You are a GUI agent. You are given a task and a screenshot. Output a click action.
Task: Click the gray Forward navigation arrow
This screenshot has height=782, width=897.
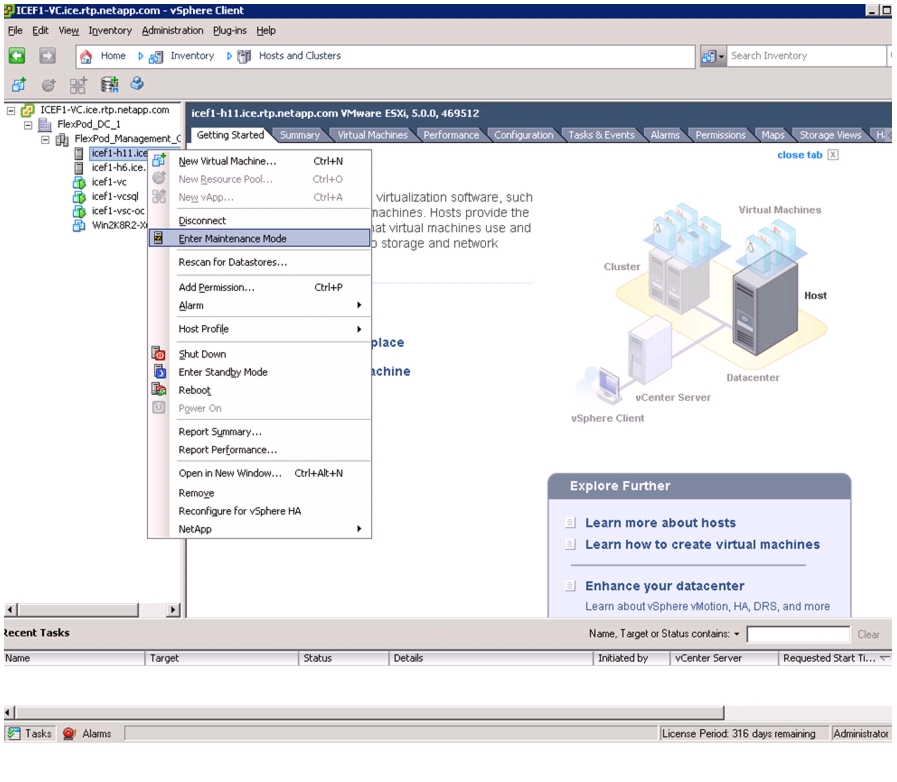click(47, 55)
